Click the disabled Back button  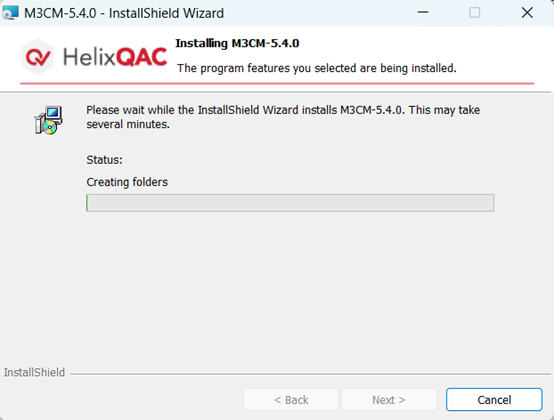point(291,400)
